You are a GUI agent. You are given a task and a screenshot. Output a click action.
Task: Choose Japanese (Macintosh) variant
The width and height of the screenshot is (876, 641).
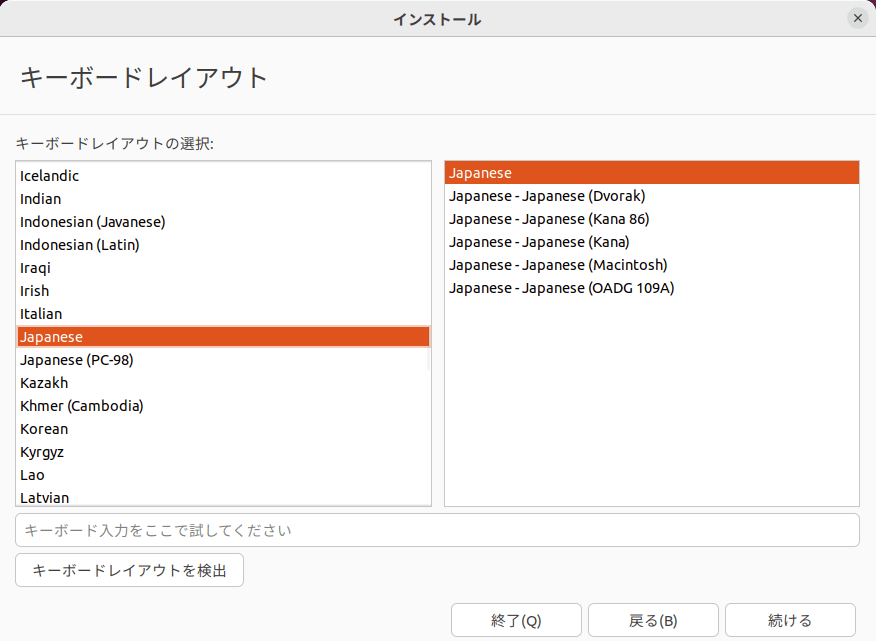click(652, 264)
